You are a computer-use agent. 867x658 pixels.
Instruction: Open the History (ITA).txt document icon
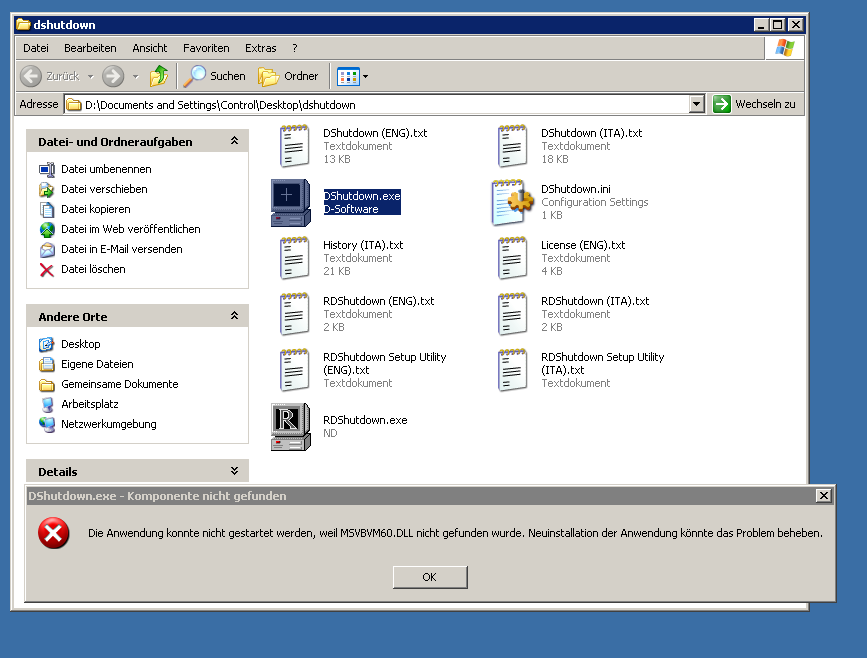point(293,257)
